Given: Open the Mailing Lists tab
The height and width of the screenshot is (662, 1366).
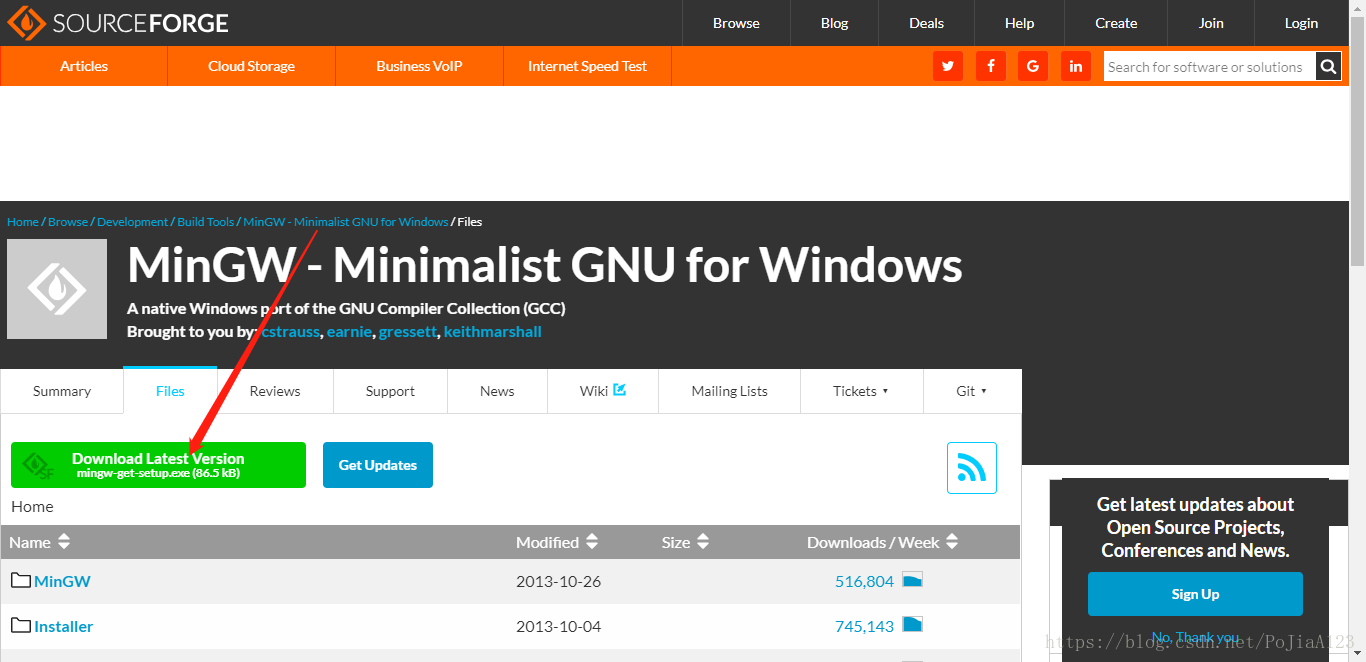Looking at the screenshot, I should click(x=729, y=391).
